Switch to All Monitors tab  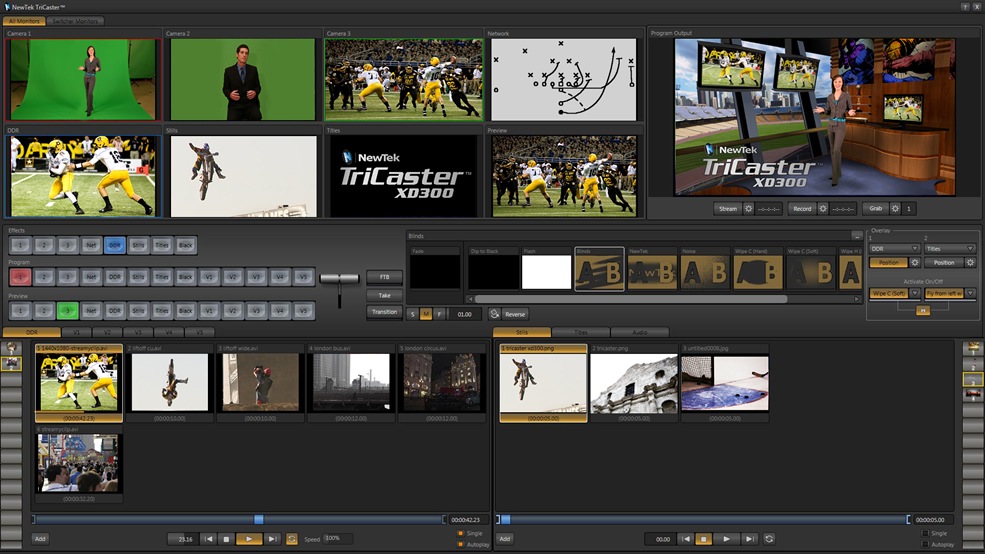click(24, 21)
